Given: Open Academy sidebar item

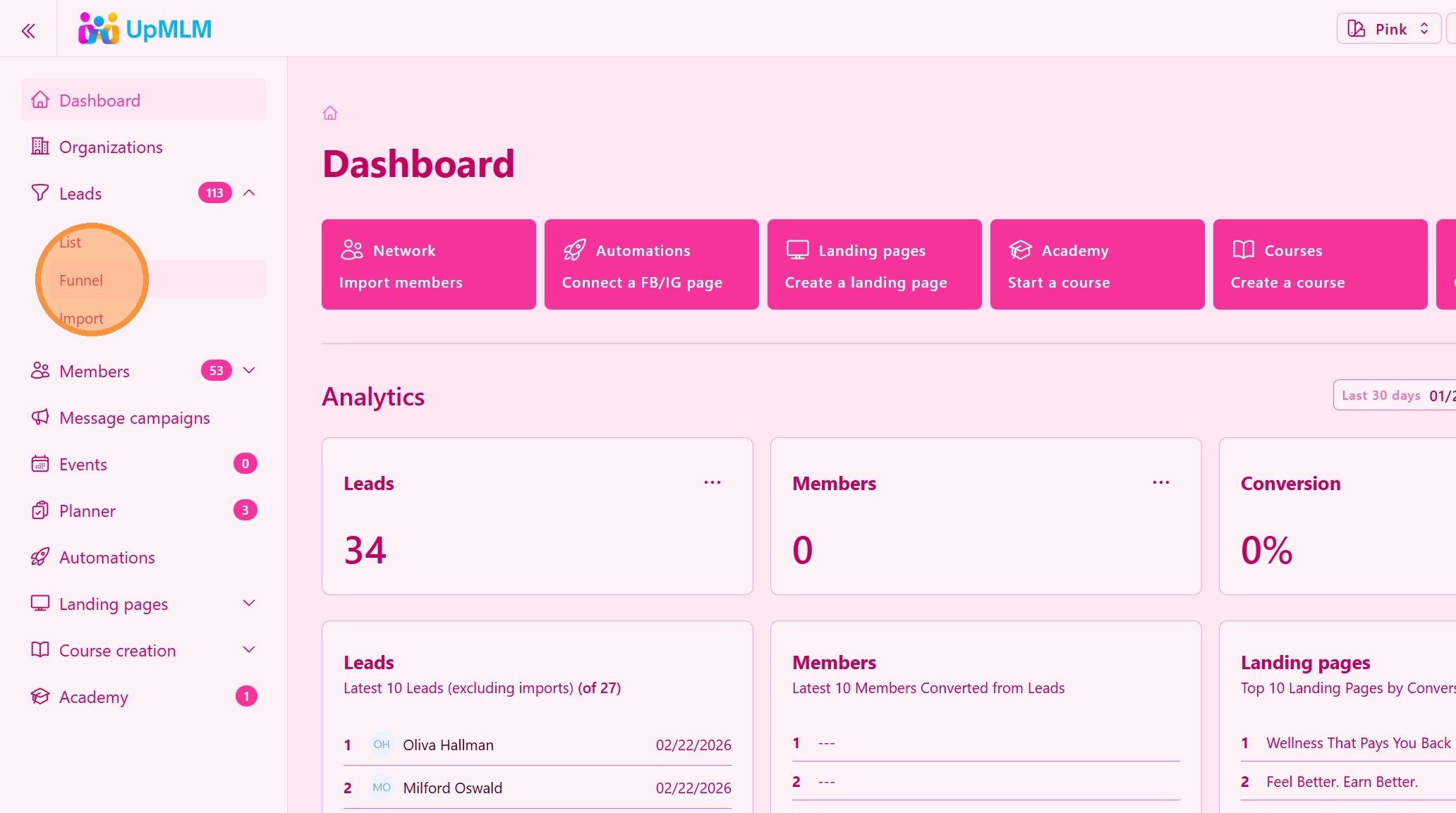Looking at the screenshot, I should pos(93,697).
